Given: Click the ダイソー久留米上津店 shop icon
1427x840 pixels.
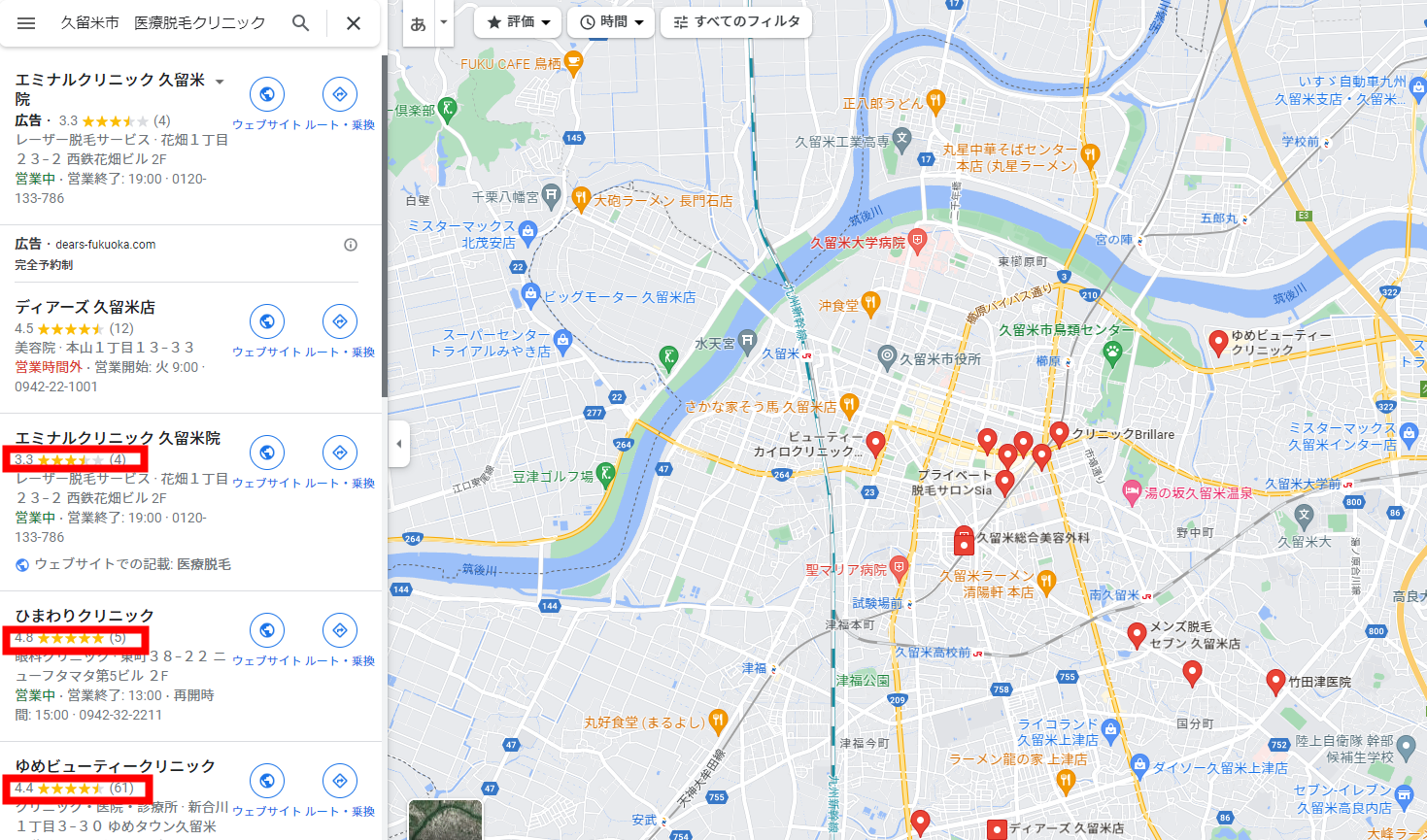Looking at the screenshot, I should pos(1139,767).
